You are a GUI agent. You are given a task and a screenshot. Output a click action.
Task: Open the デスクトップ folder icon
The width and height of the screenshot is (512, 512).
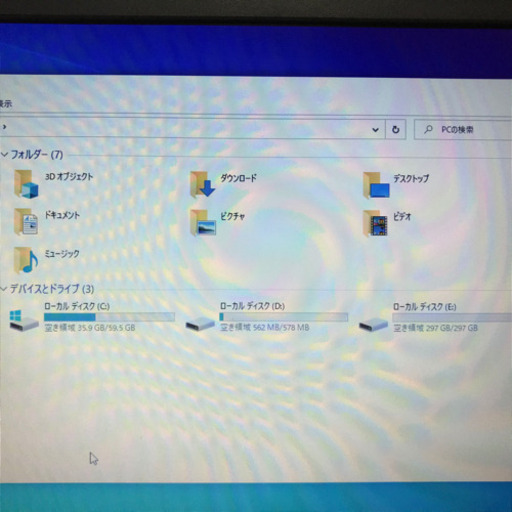[376, 185]
